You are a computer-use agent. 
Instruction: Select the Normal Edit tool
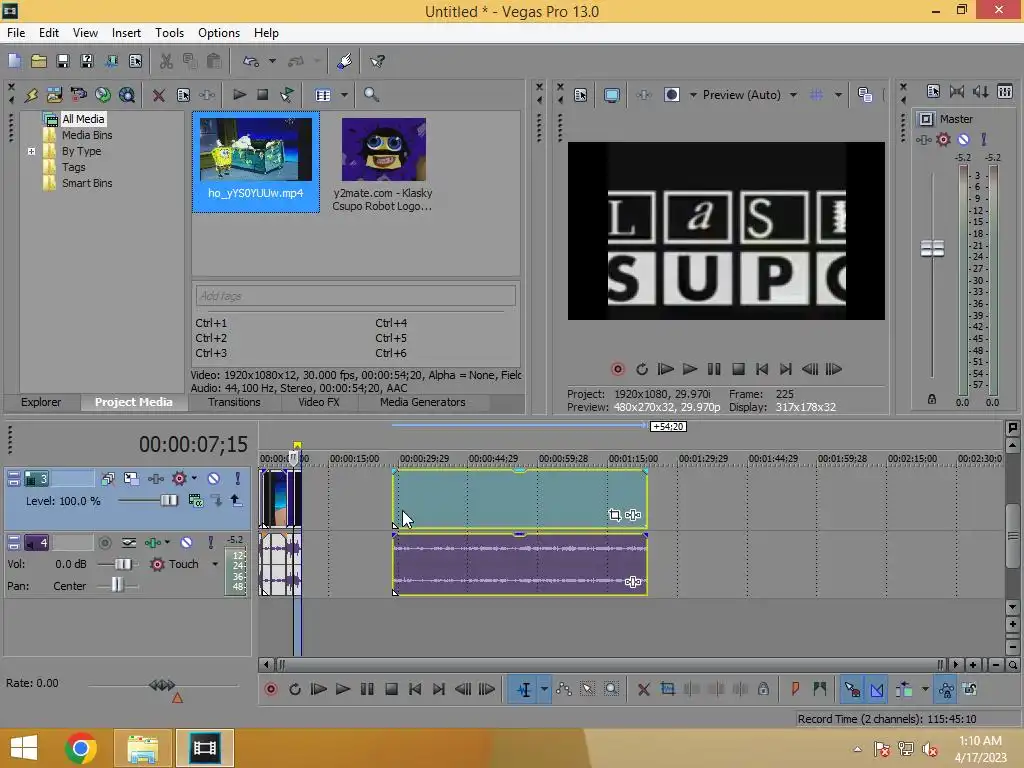pos(524,689)
